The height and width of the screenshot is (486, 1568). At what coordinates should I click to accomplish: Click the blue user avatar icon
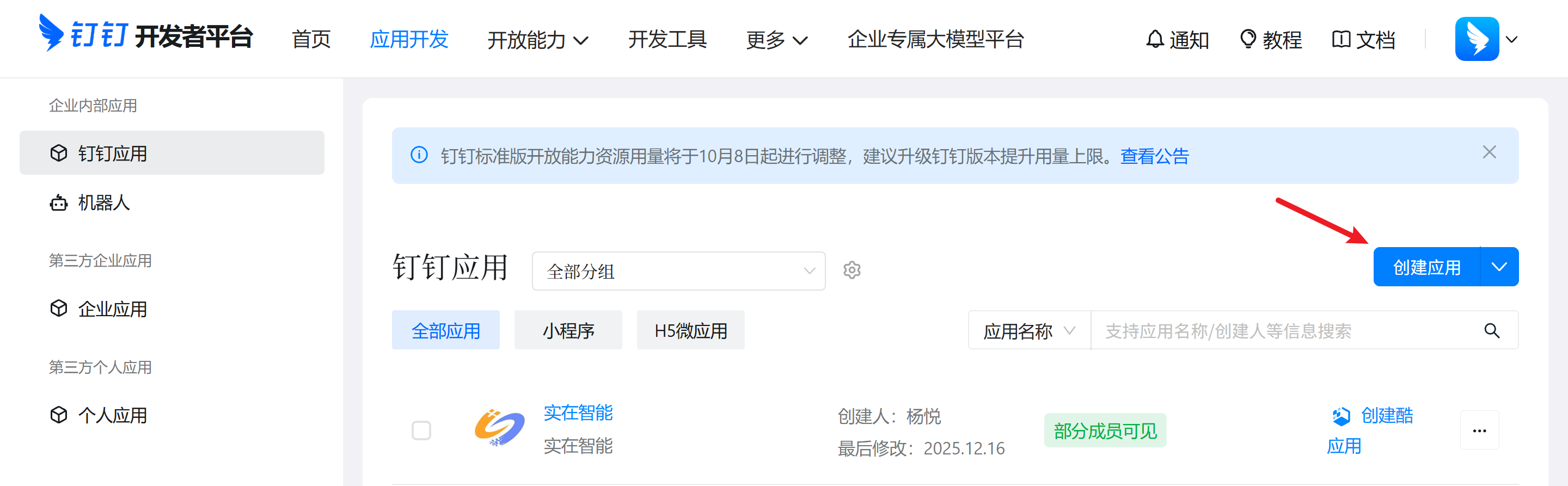point(1476,39)
